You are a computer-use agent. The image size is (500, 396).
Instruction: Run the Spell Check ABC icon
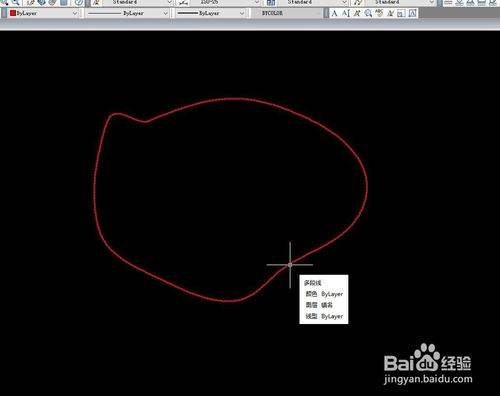click(379, 13)
